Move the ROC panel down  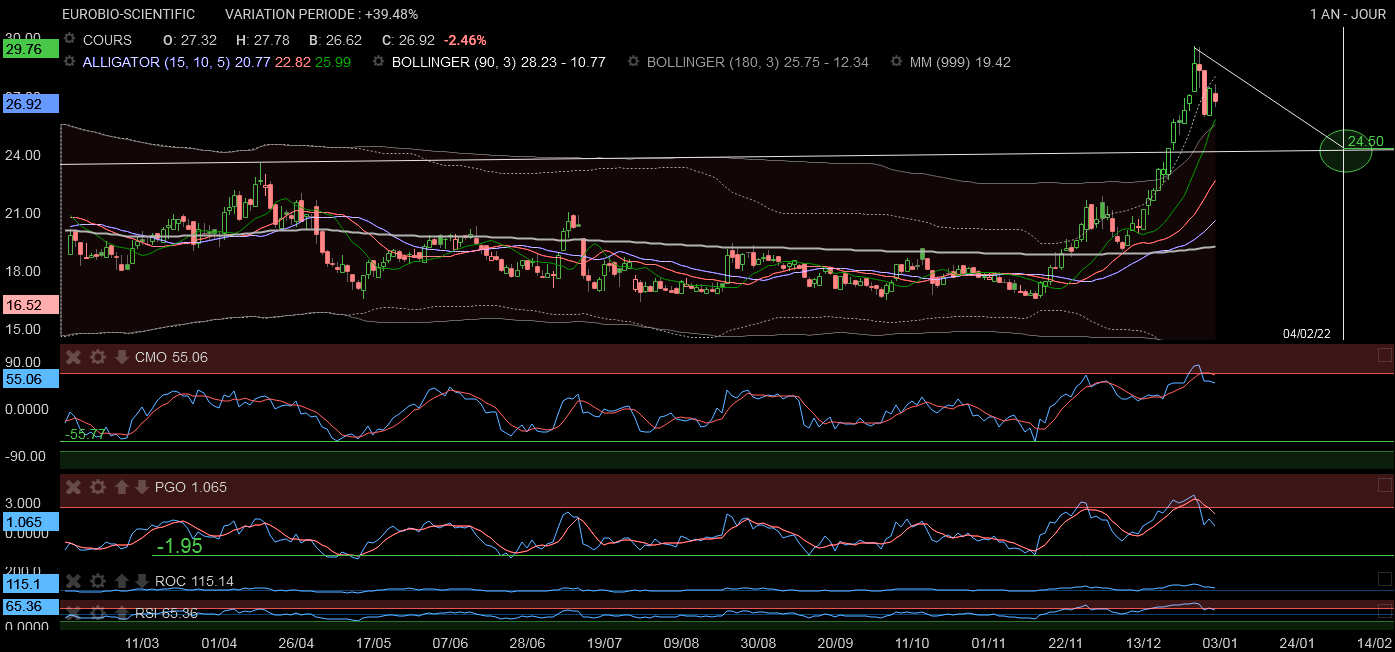tap(141, 581)
